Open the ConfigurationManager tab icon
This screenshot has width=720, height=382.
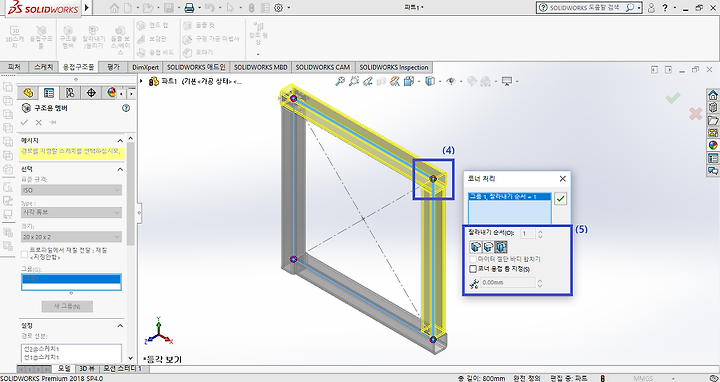click(x=70, y=93)
